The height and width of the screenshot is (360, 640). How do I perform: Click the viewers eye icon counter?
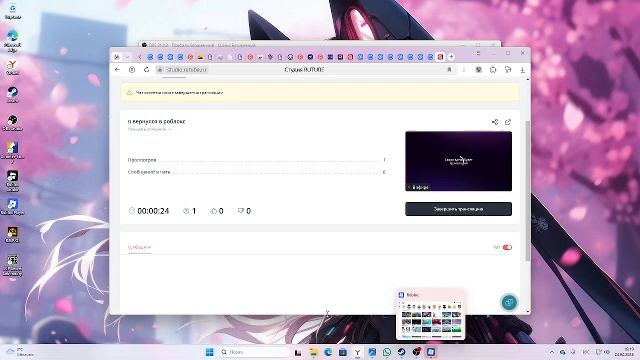186,211
